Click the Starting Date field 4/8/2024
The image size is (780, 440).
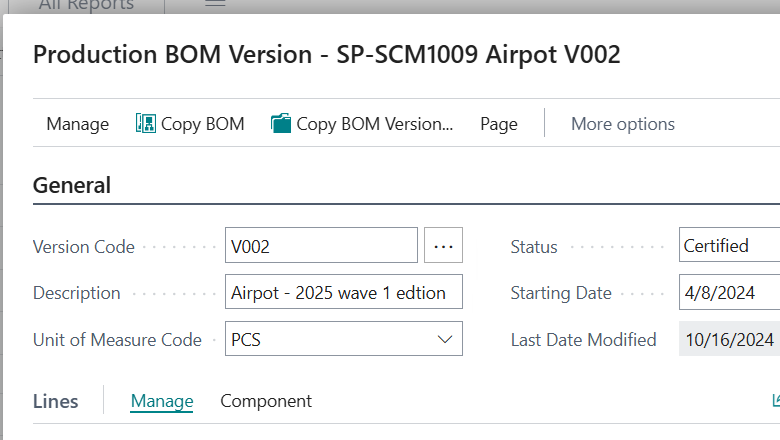(729, 292)
